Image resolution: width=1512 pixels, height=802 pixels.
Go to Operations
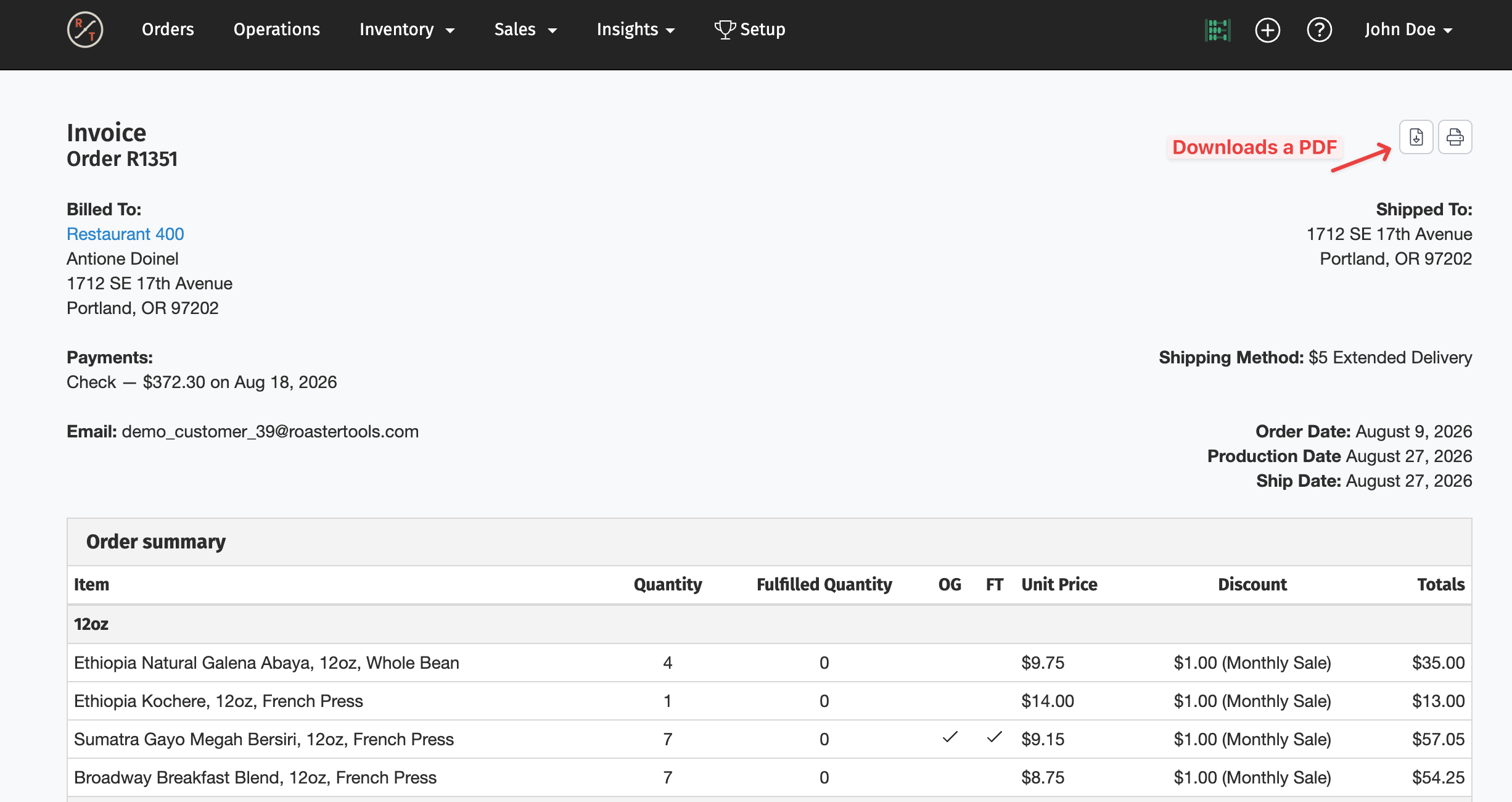tap(277, 30)
